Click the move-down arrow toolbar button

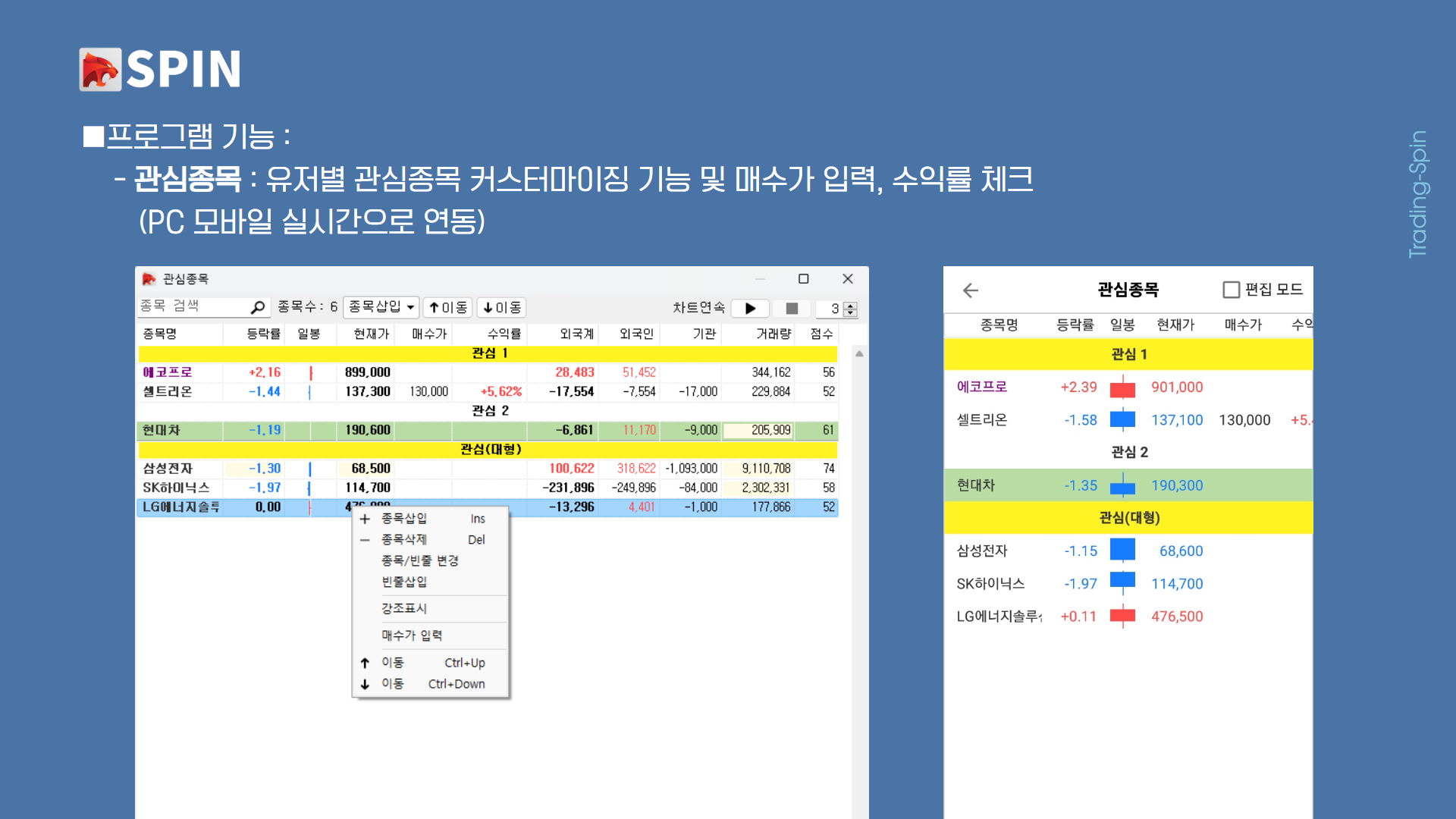click(502, 307)
